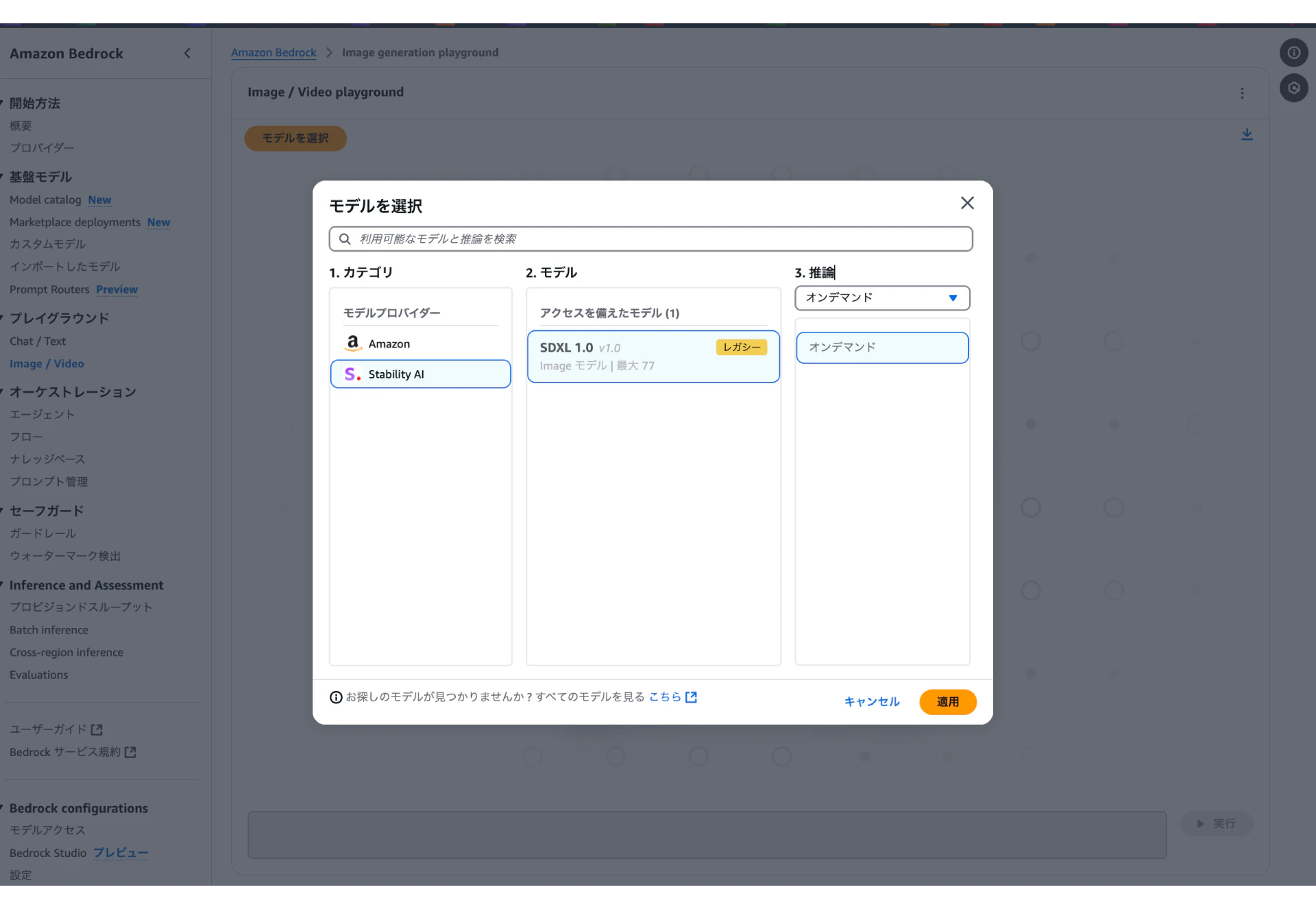Open the three-dot menu of Image / Video playground

tap(1242, 93)
